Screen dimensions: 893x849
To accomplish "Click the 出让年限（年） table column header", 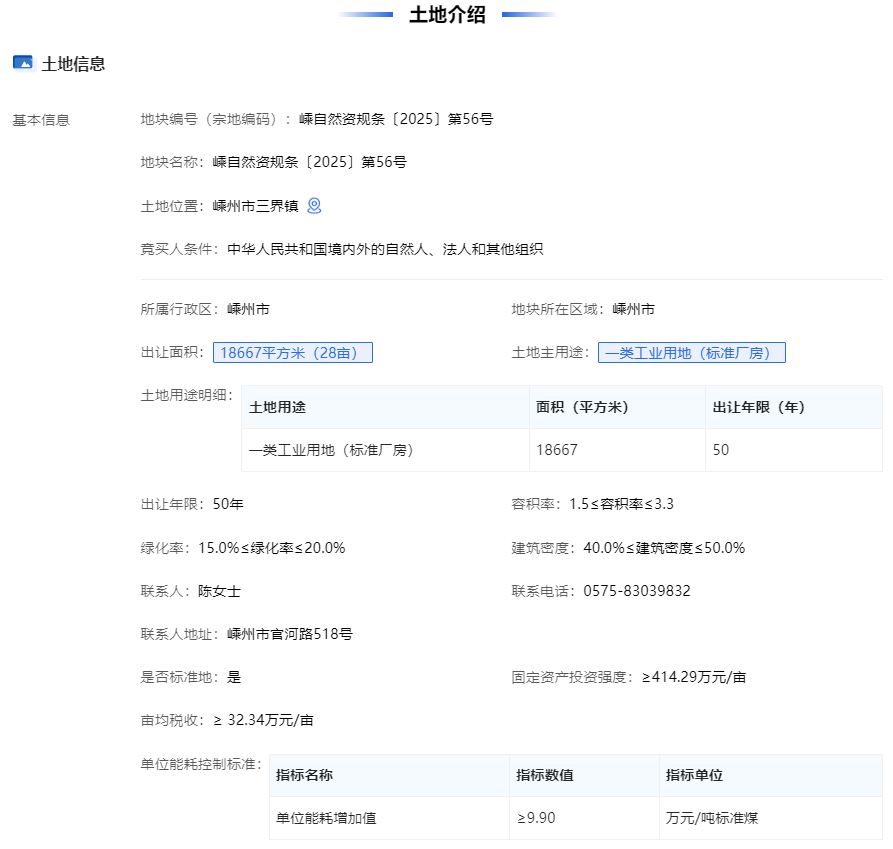I will pos(758,407).
